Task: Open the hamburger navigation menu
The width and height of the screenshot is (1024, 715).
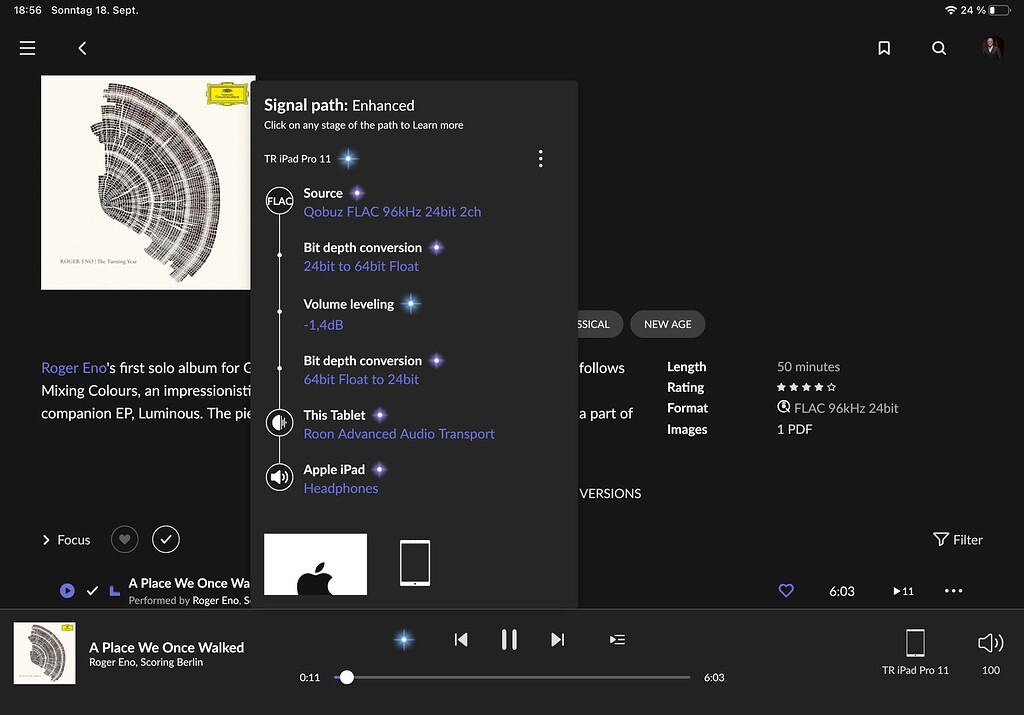Action: click(x=27, y=47)
